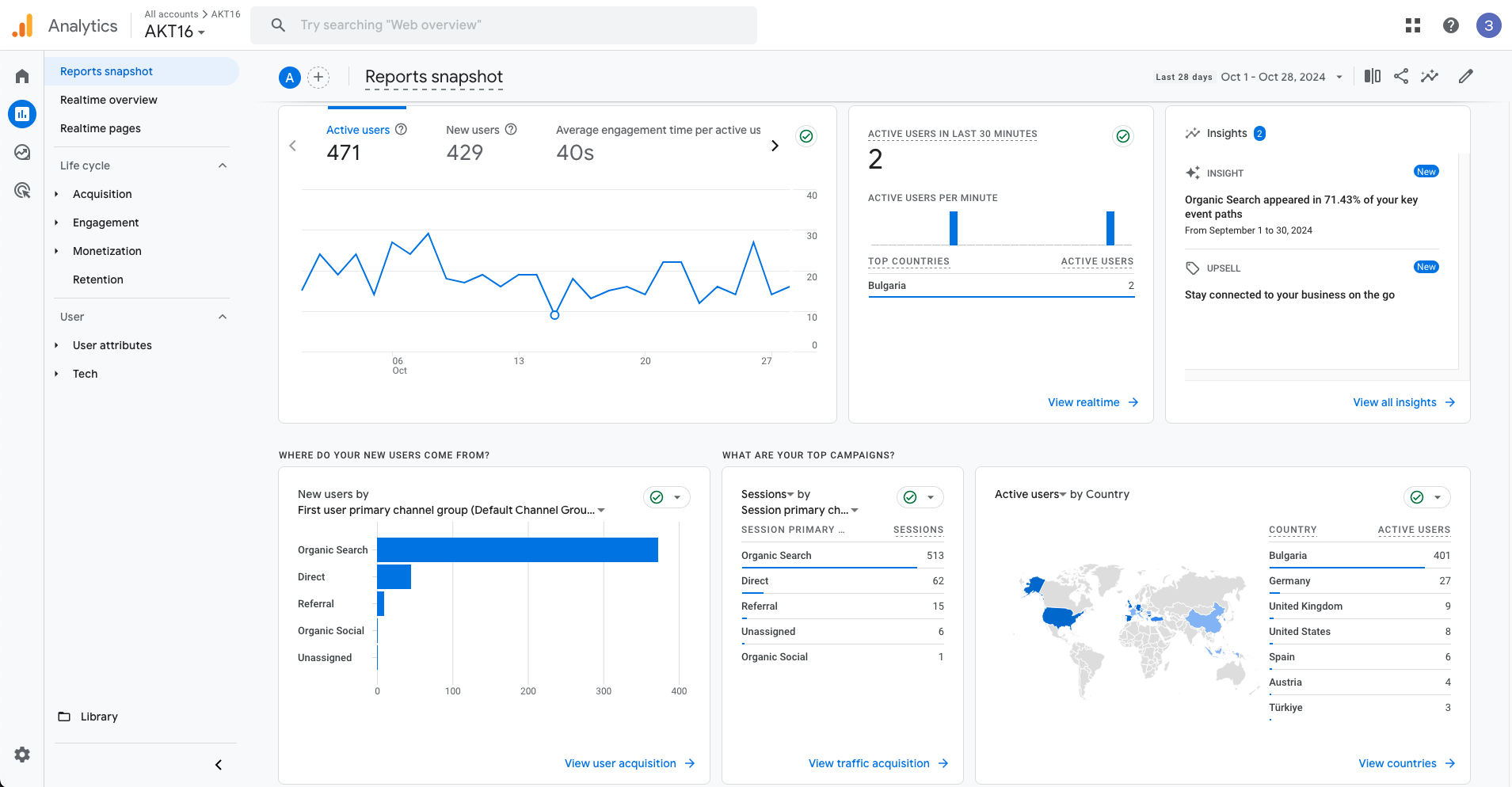Open the Advertising icon in left rail
Screen dimensions: 1512x787
point(22,190)
